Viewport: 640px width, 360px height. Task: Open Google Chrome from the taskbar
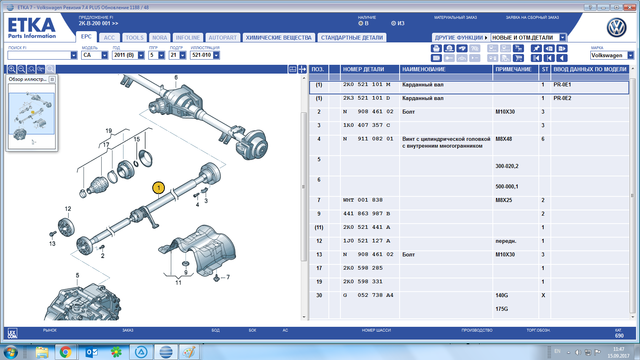click(65, 352)
